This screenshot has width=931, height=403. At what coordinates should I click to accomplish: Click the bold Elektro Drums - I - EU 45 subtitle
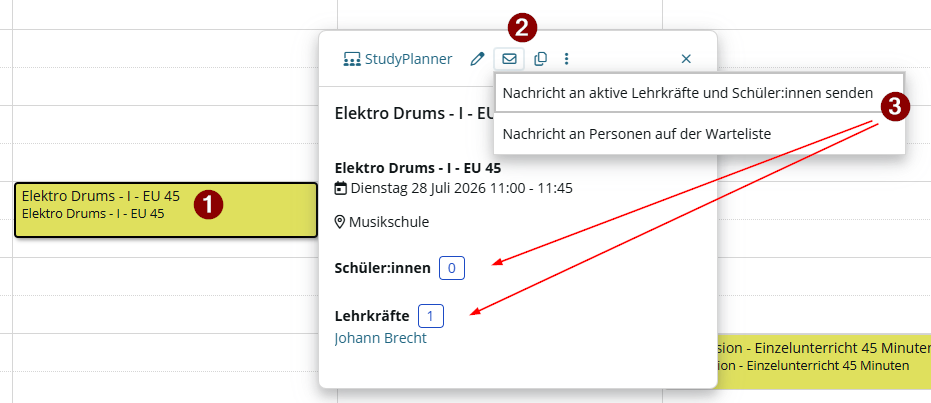tap(418, 167)
